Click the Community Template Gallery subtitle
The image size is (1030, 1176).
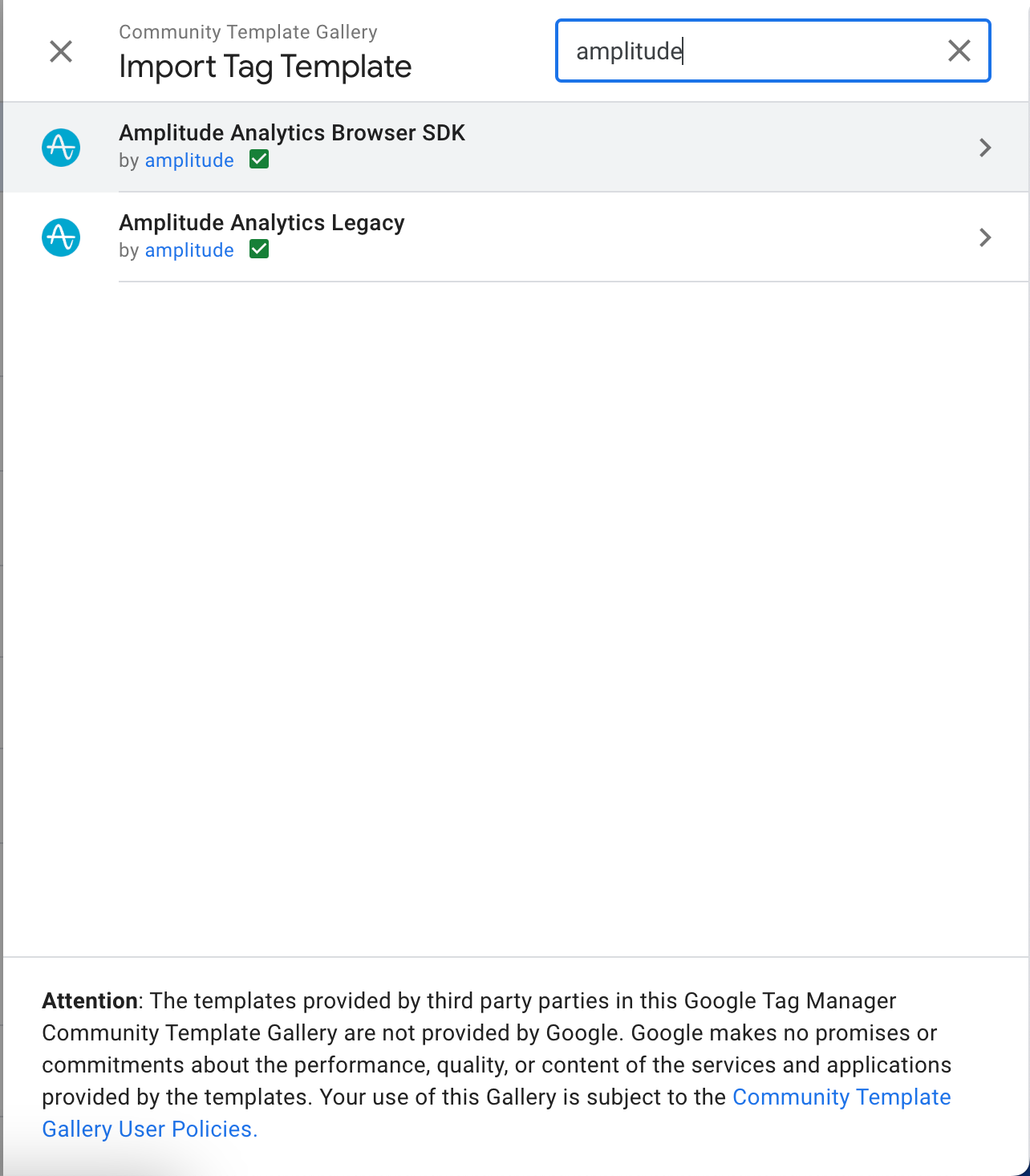click(x=248, y=32)
